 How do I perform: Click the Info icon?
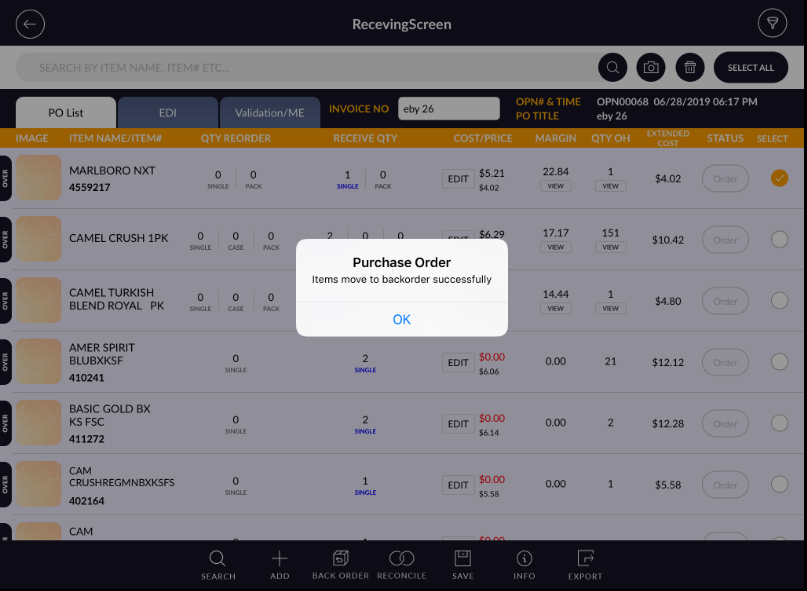point(524,564)
